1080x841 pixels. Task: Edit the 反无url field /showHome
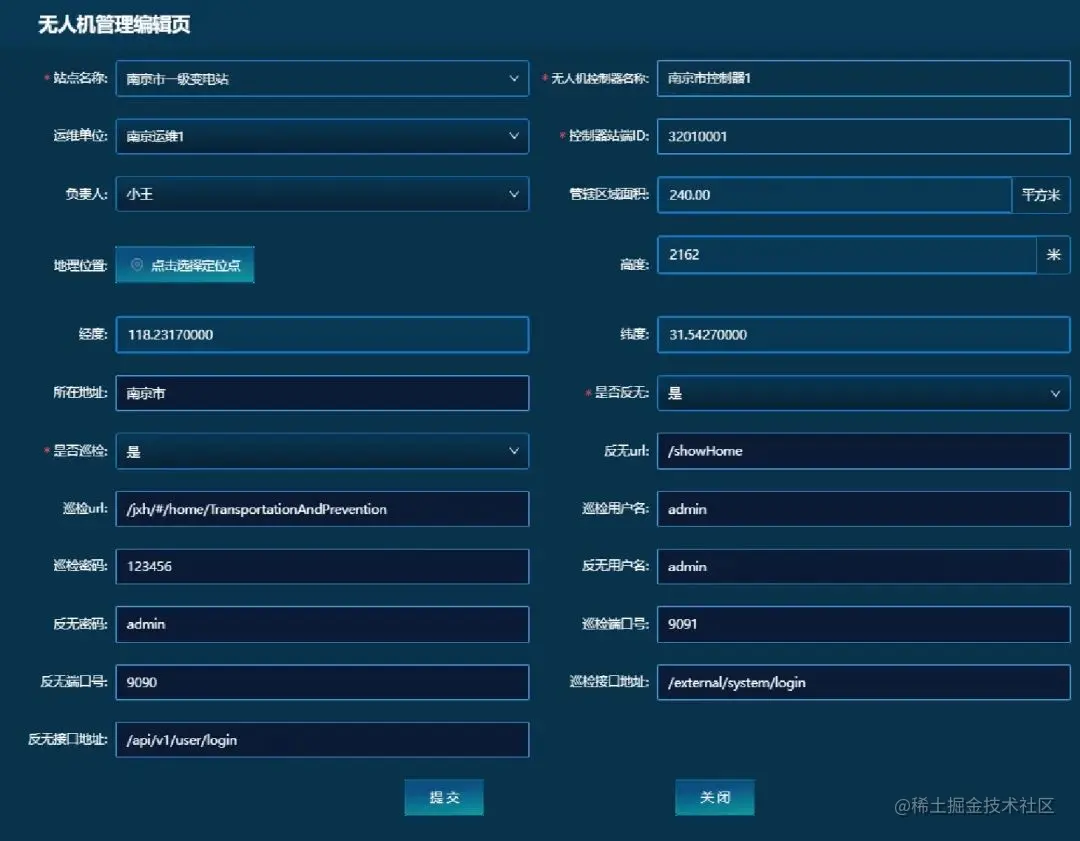pyautogui.click(x=863, y=451)
